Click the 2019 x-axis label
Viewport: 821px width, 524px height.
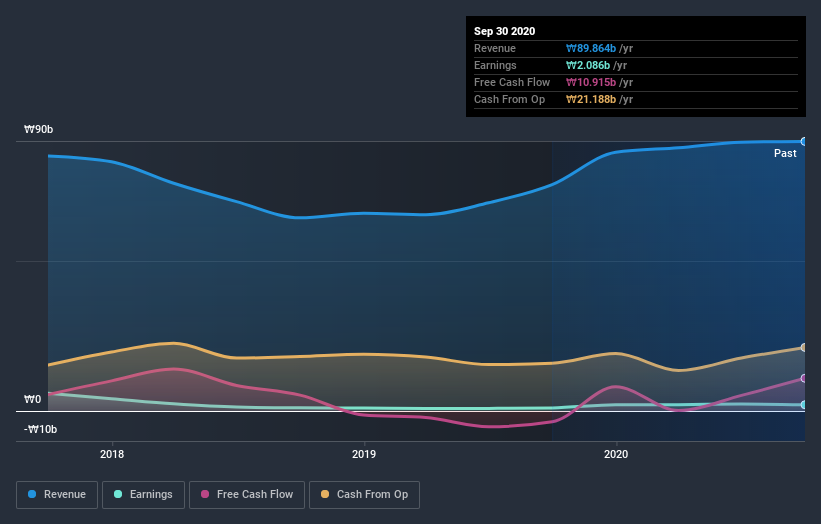tap(364, 454)
